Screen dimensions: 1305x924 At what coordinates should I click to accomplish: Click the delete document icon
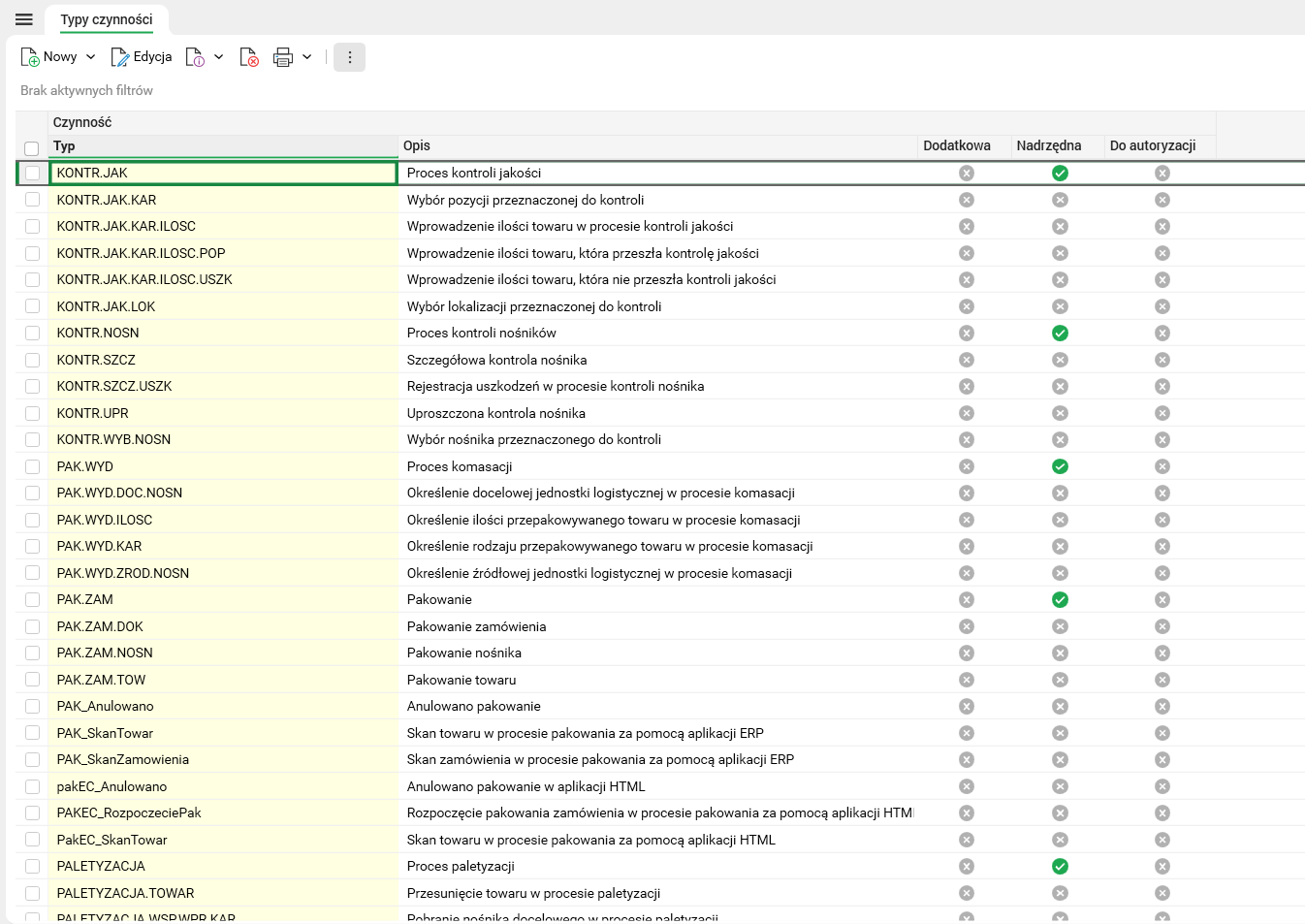(x=249, y=57)
